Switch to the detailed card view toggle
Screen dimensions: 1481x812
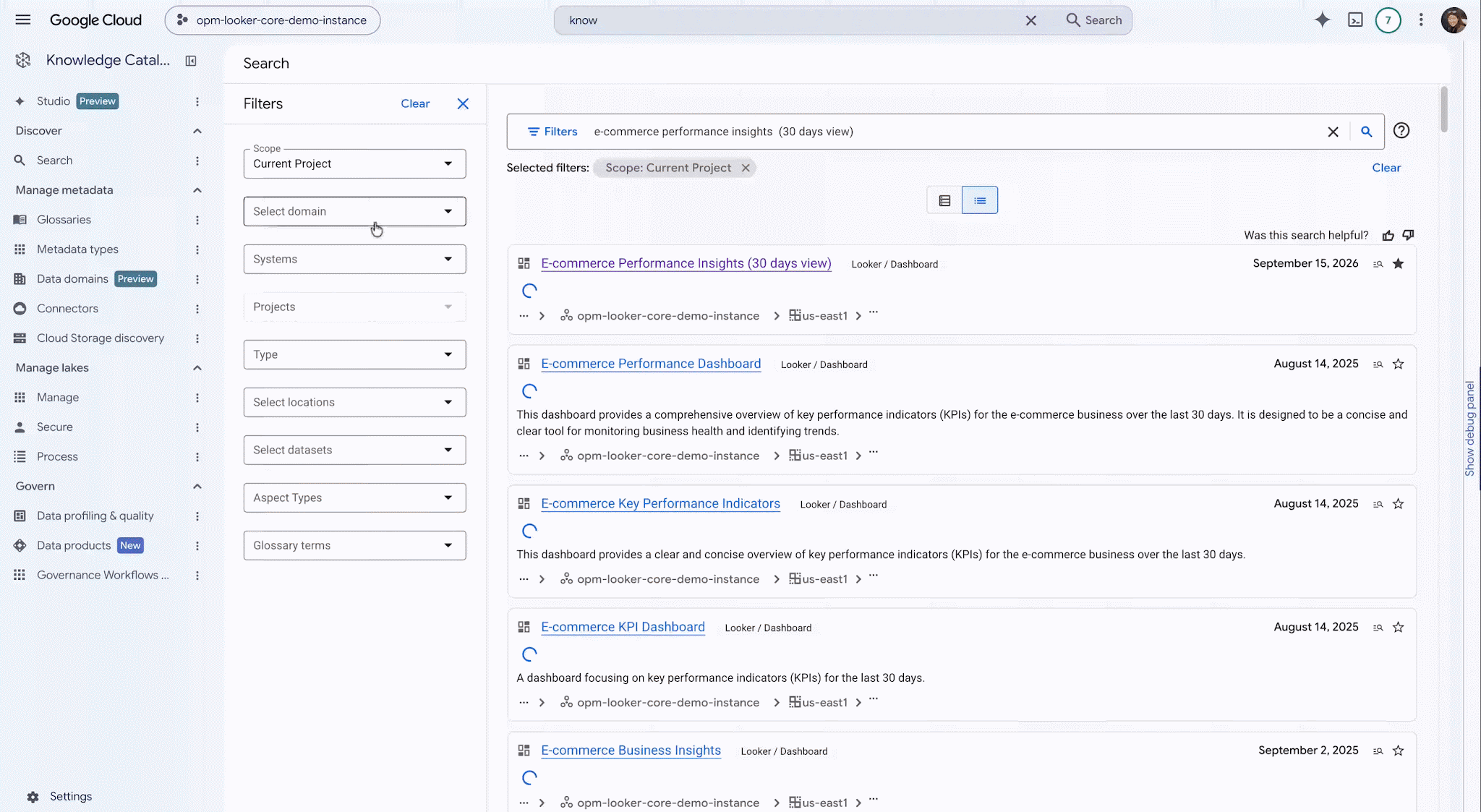click(944, 200)
